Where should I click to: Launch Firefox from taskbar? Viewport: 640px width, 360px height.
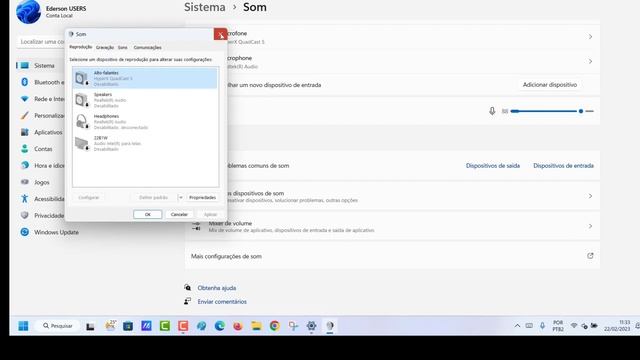point(238,326)
